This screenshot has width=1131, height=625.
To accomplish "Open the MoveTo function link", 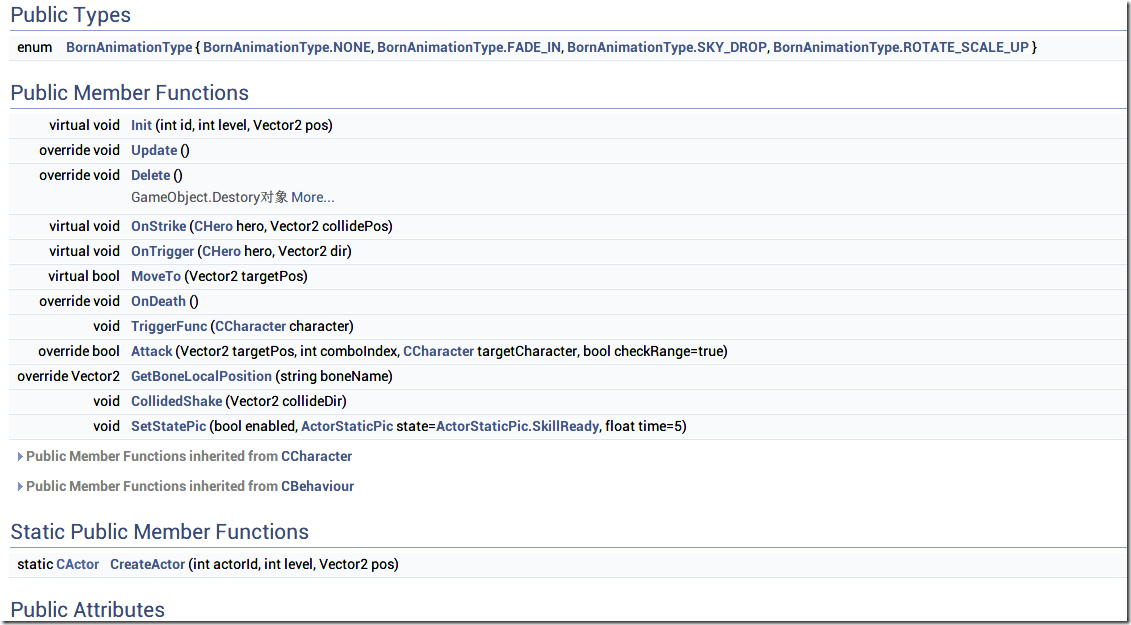I will click(x=156, y=276).
